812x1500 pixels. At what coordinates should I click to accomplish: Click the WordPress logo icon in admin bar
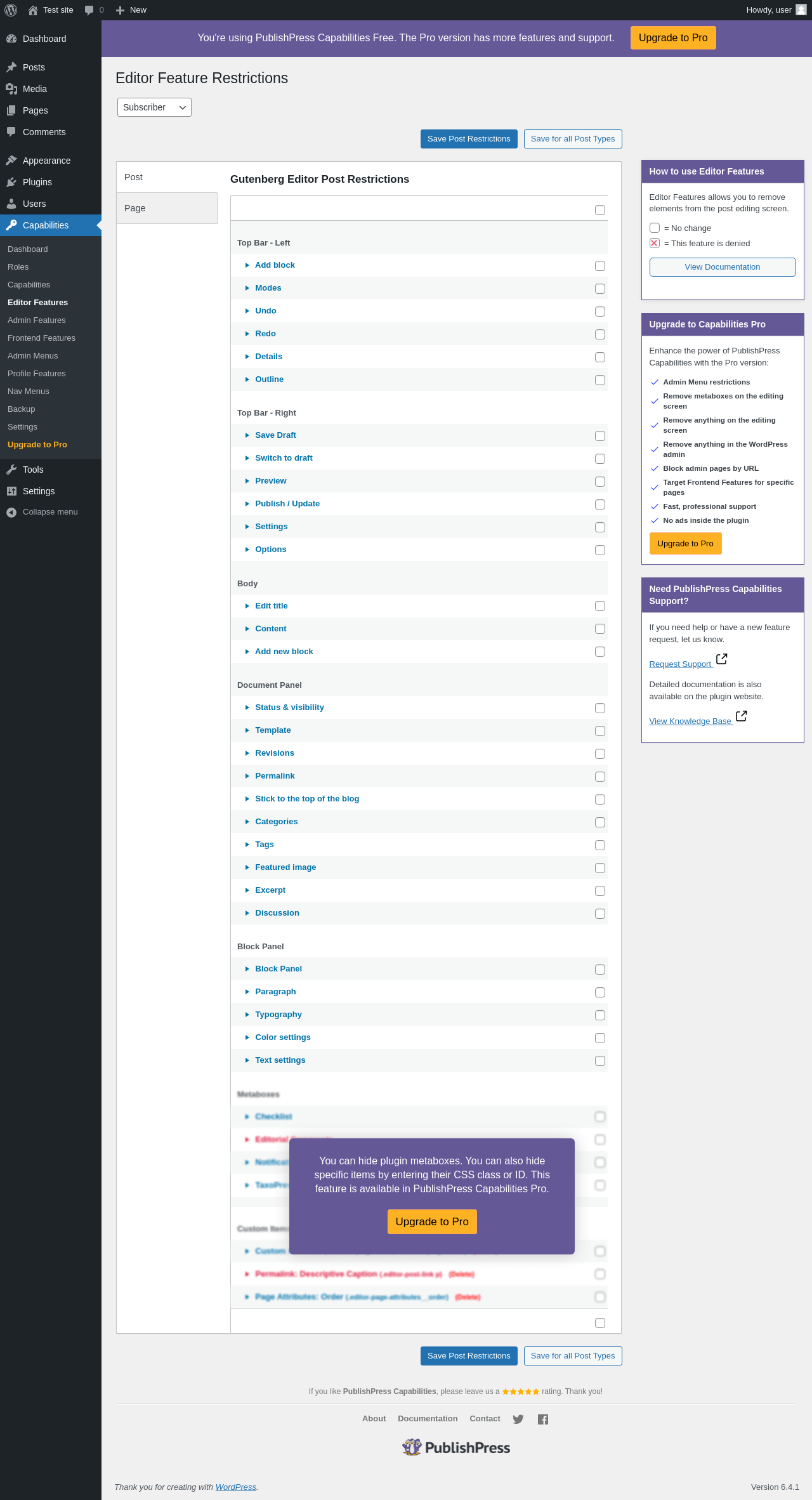(11, 10)
